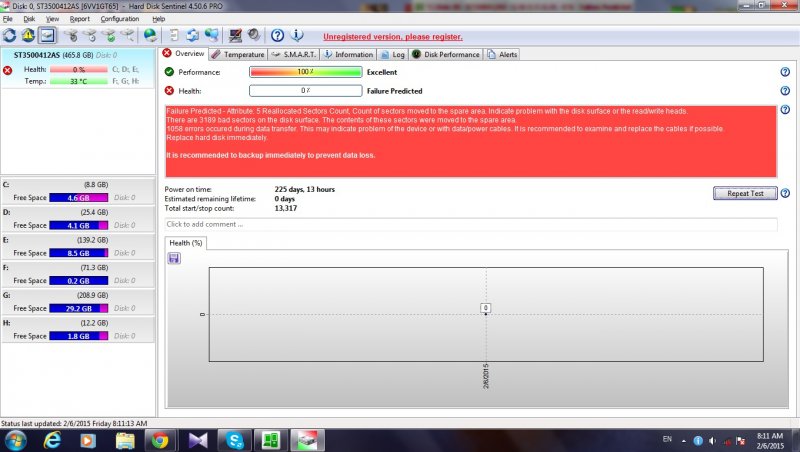This screenshot has width=800, height=452.
Task: Open help via blue question mark toolbar icon
Action: (278, 36)
